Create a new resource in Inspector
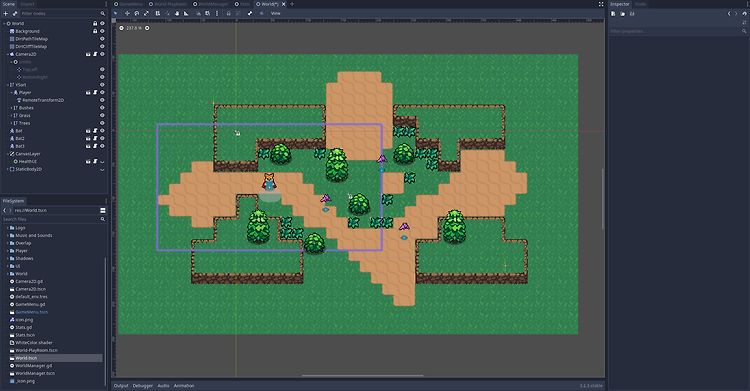Screen dimensions: 750x391 coord(613,13)
